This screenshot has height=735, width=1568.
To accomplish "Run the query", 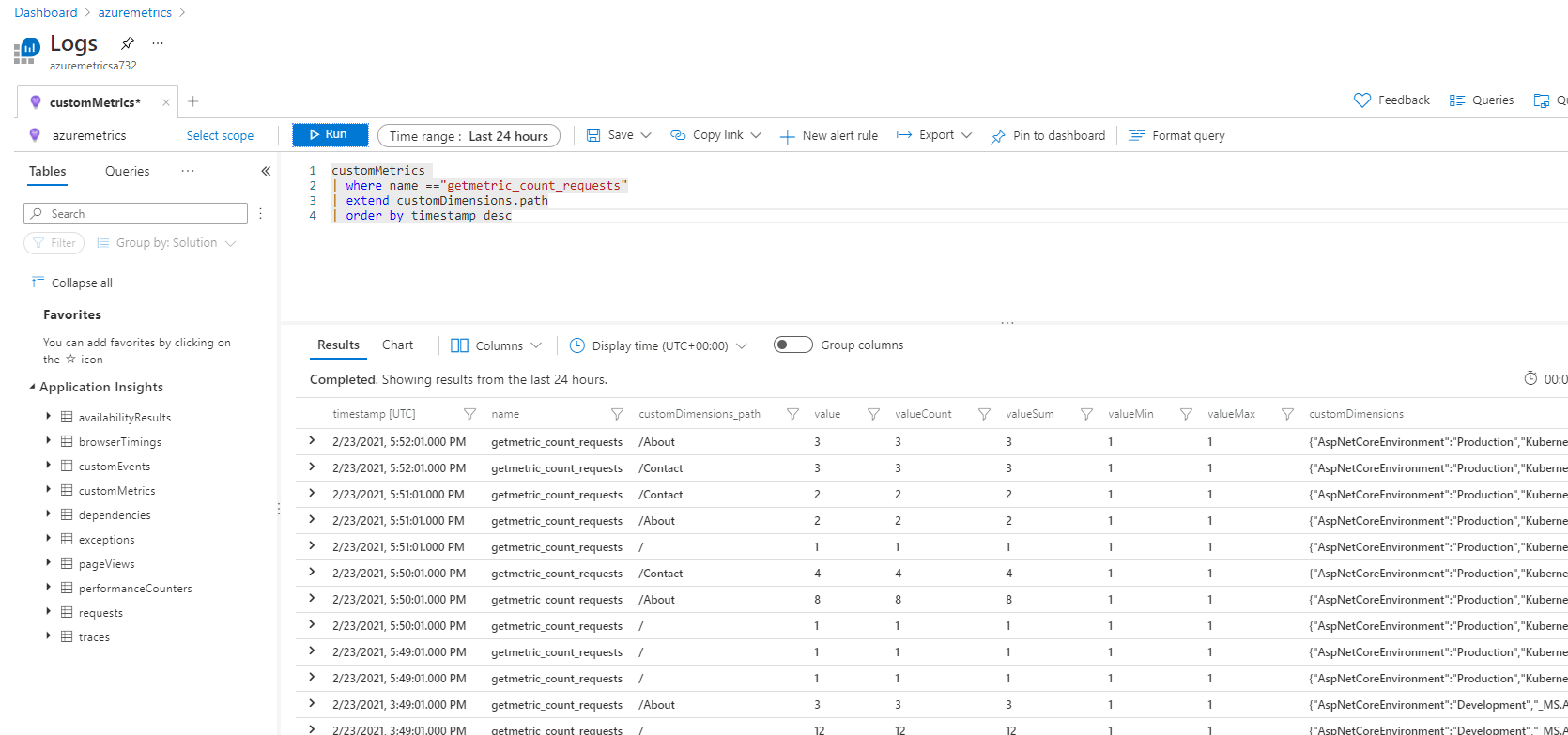I will tap(330, 135).
